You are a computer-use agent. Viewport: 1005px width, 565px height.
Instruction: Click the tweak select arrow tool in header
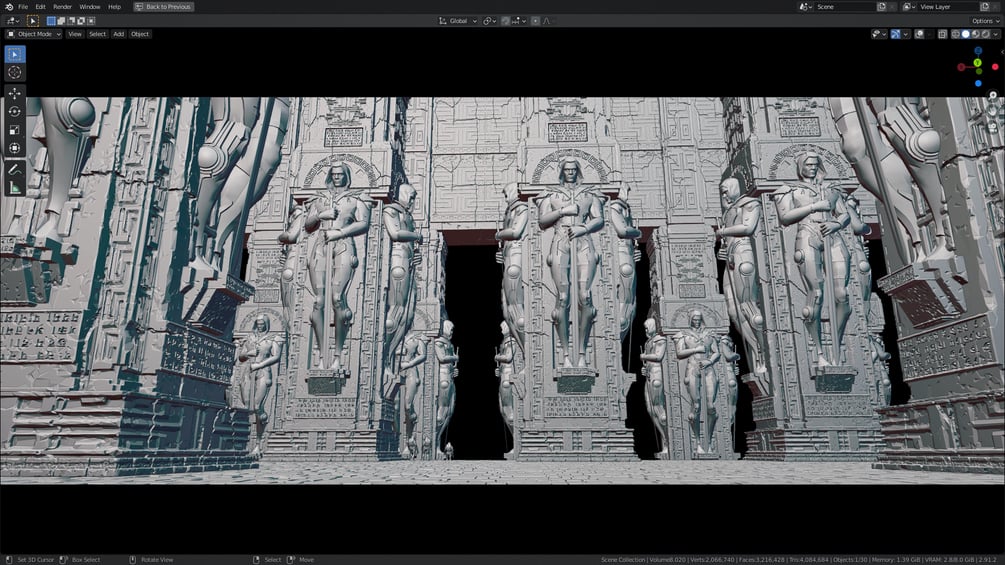(x=33, y=20)
